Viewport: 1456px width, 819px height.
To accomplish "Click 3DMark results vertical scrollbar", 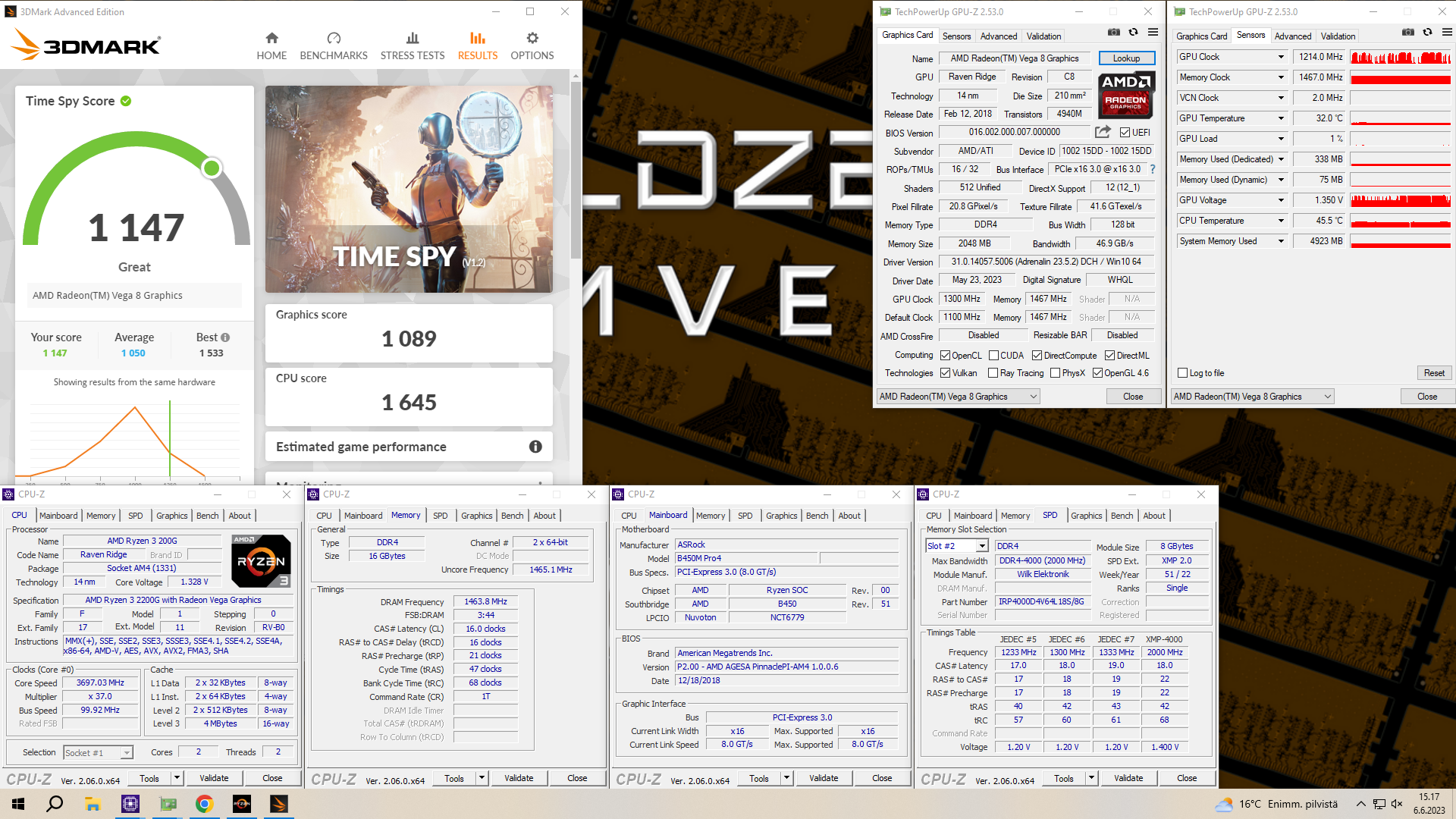I will [x=576, y=171].
